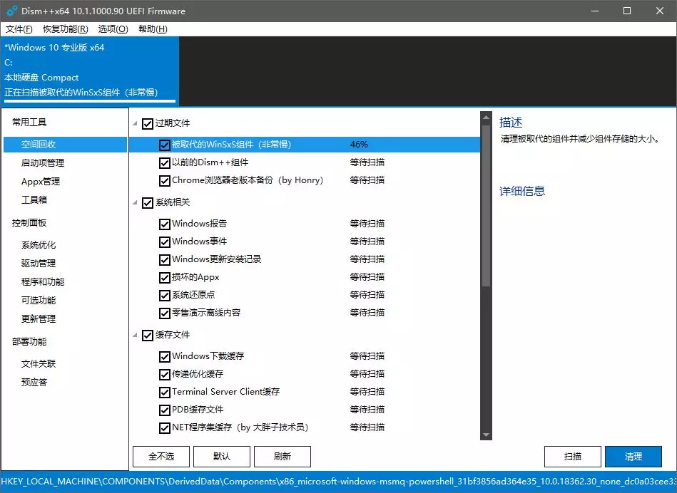Screen dimensions: 677x493
Task: Click the 默认 button
Action: pyautogui.click(x=222, y=456)
